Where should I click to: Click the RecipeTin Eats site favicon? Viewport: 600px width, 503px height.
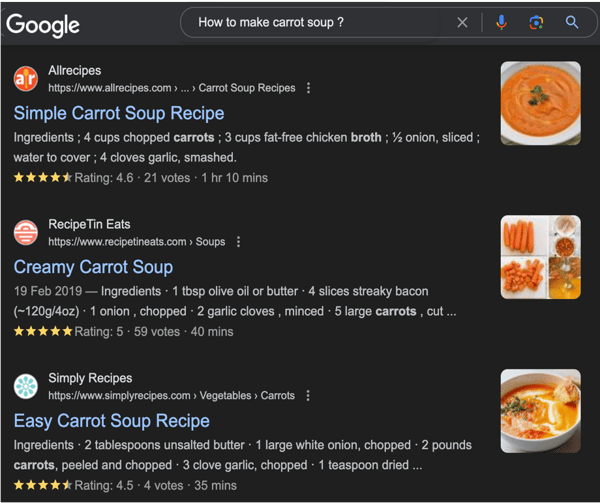click(26, 233)
